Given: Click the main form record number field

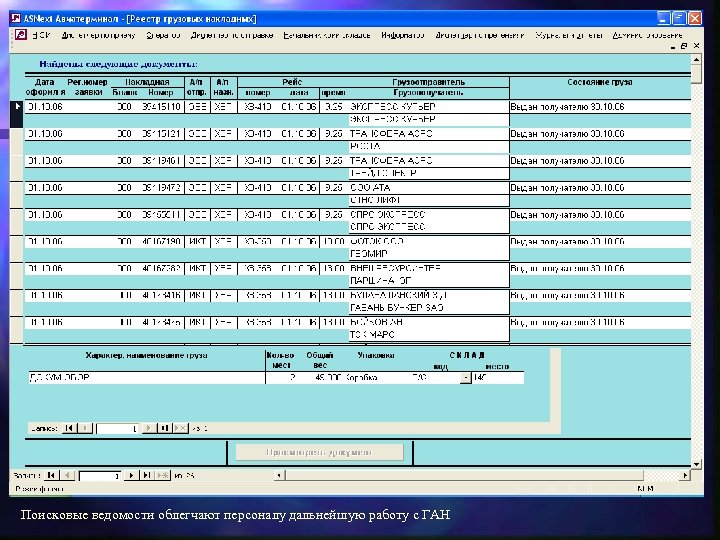Looking at the screenshot, I should pos(100,476).
